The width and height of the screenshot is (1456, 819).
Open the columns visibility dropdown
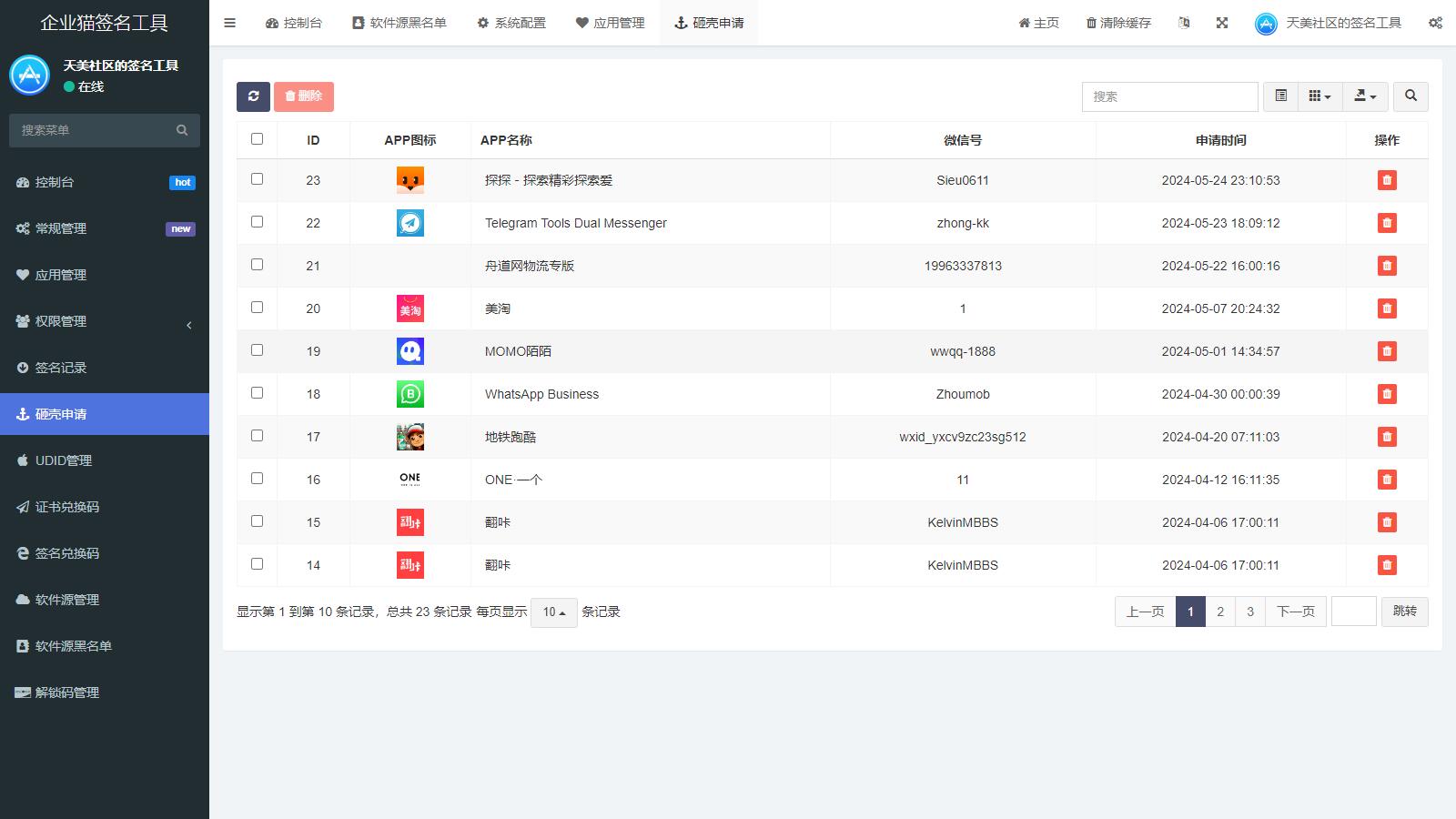pyautogui.click(x=1319, y=96)
